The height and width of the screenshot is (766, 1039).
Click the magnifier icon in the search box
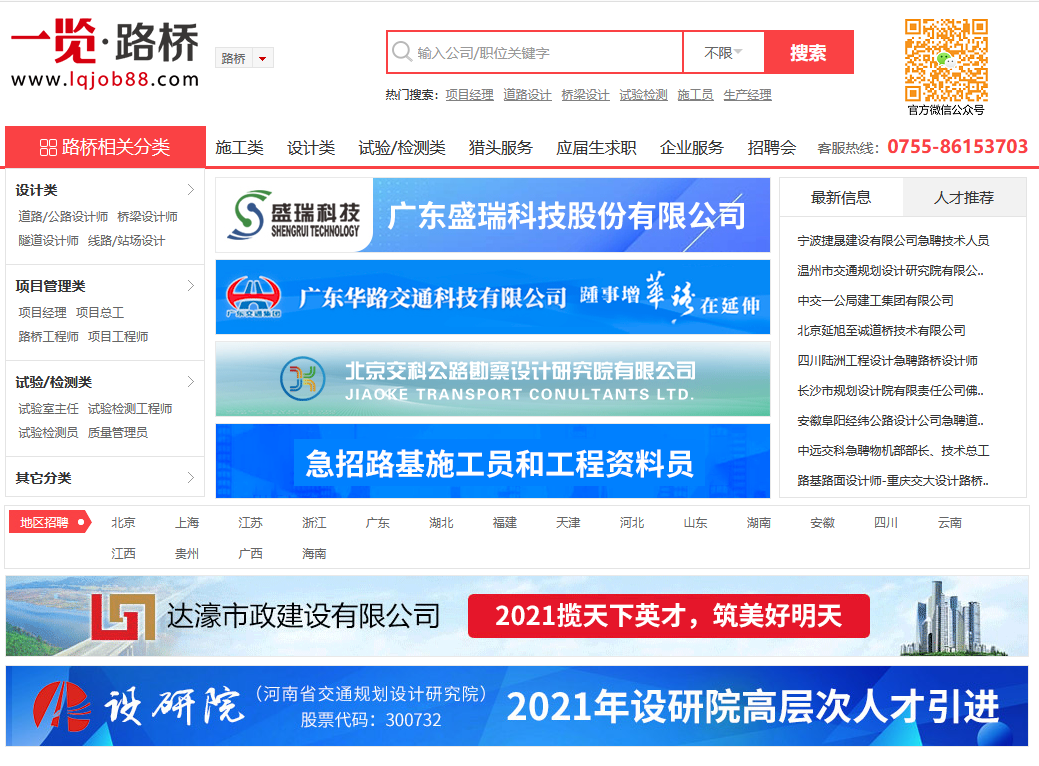click(x=402, y=51)
